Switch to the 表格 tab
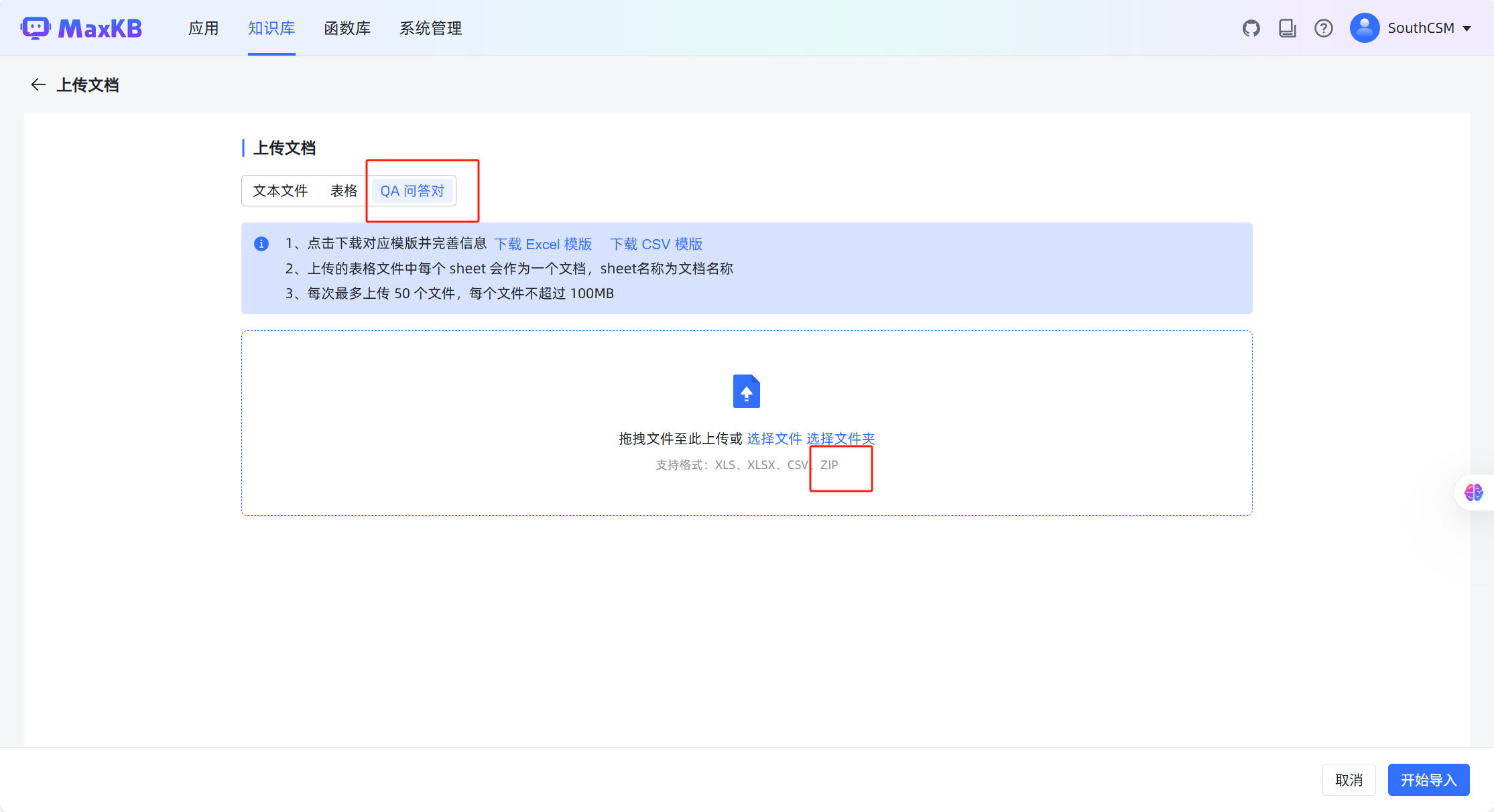Viewport: 1494px width, 812px height. point(344,191)
